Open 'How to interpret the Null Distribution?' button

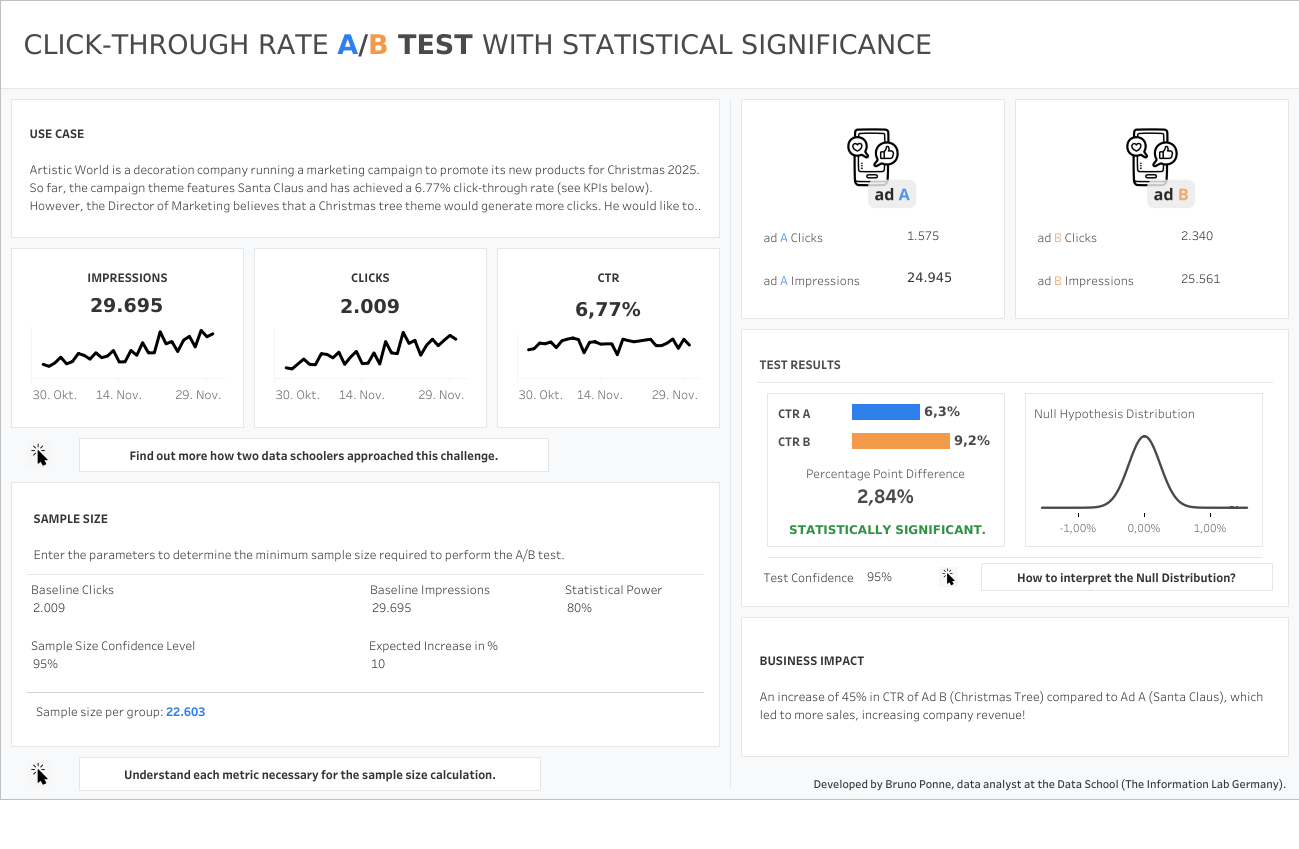click(1126, 577)
